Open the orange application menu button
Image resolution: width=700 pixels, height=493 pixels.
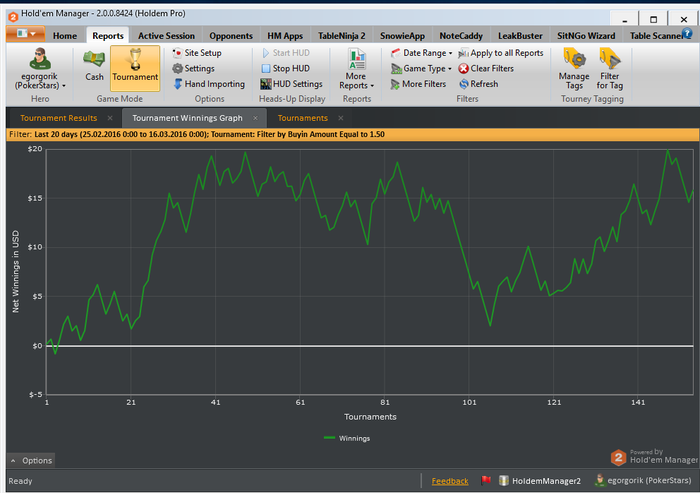25,34
